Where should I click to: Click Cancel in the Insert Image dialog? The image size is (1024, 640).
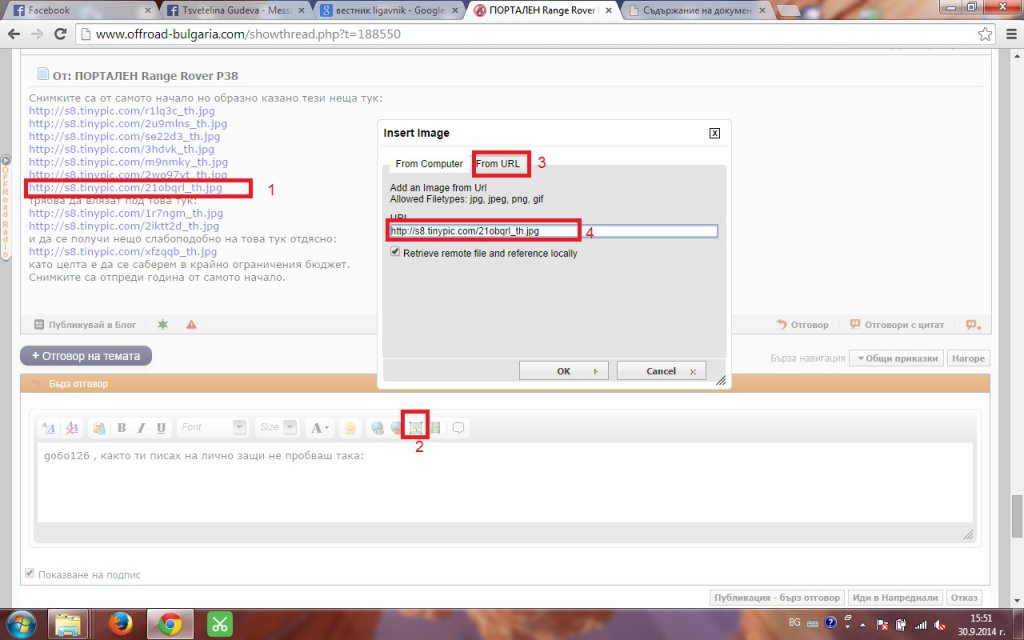point(661,371)
